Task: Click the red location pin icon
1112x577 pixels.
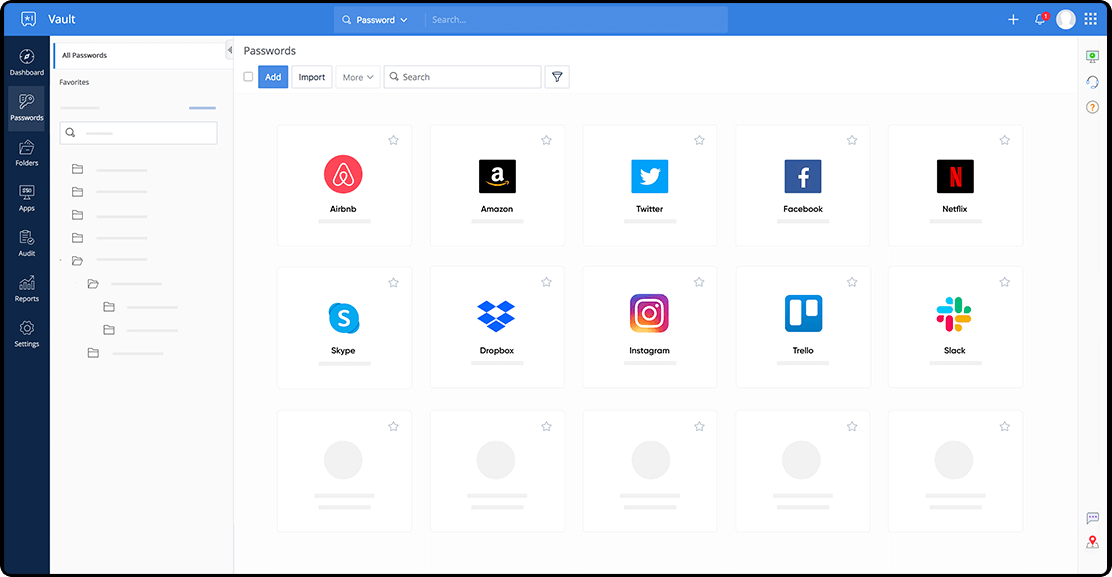Action: [1093, 542]
